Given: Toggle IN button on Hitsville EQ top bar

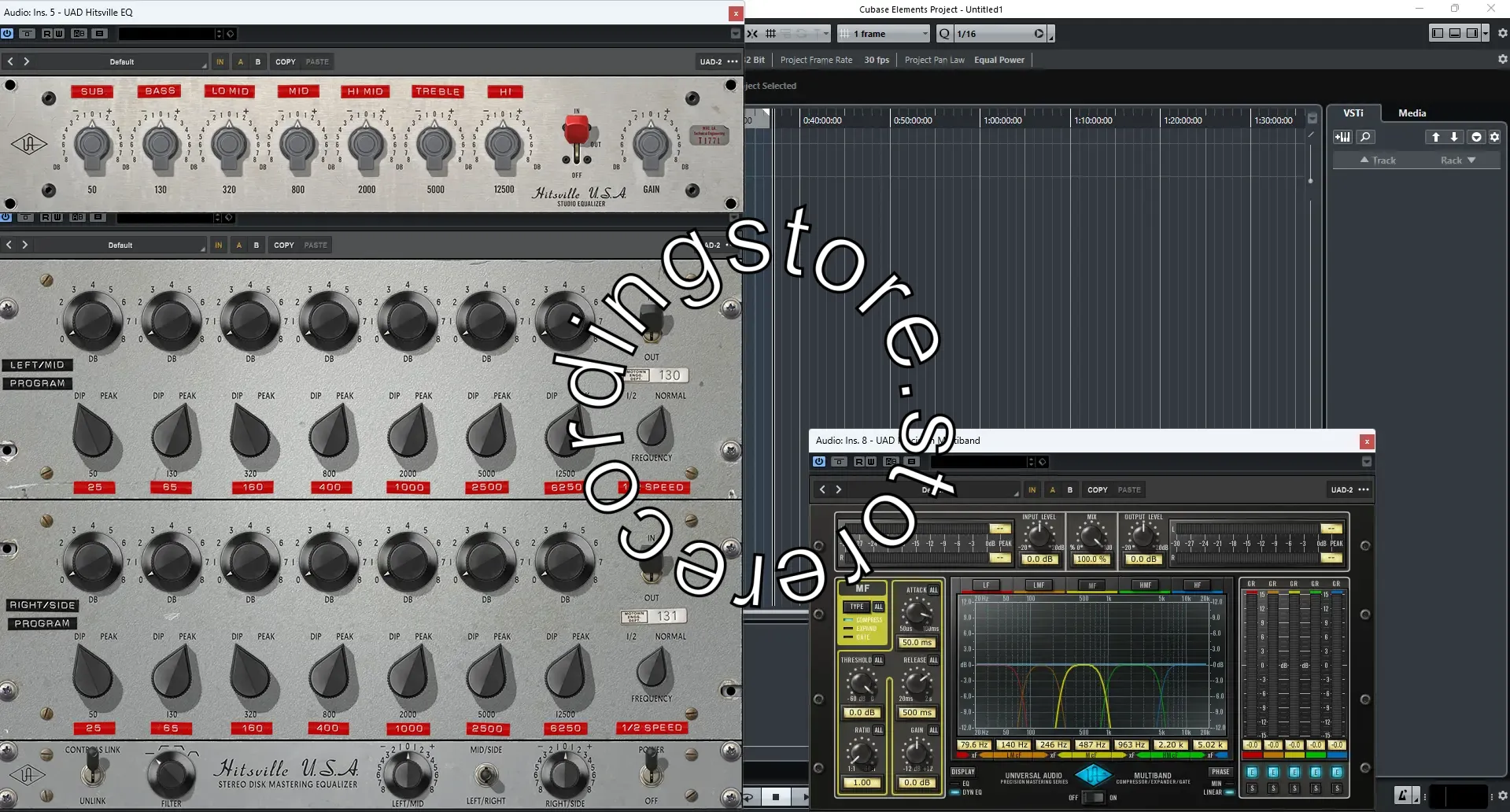Looking at the screenshot, I should [x=220, y=61].
